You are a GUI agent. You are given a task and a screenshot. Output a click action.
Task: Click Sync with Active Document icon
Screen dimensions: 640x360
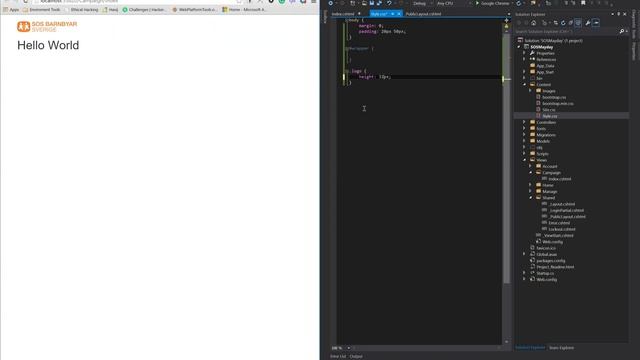(x=556, y=23)
